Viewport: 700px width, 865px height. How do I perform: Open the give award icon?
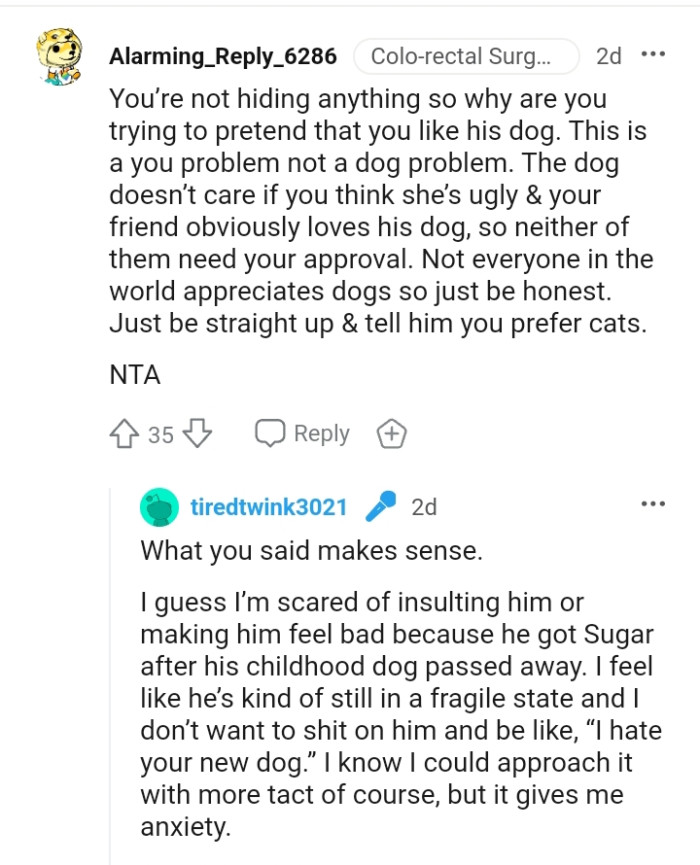pos(392,433)
